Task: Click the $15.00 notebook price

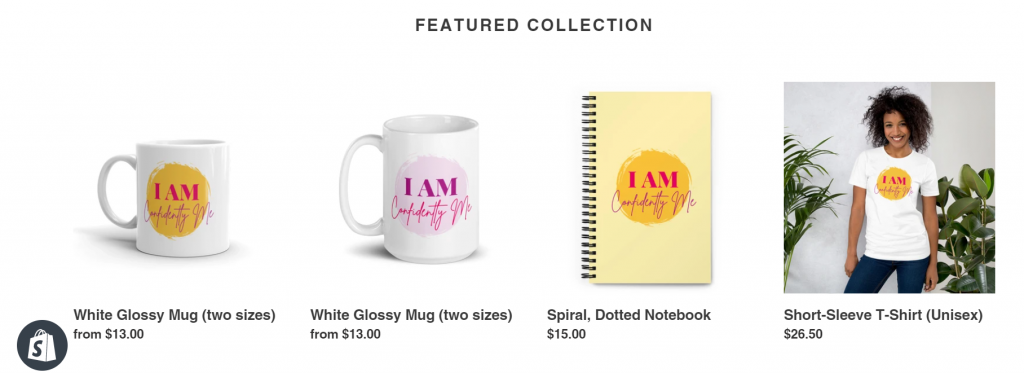Action: pos(566,334)
